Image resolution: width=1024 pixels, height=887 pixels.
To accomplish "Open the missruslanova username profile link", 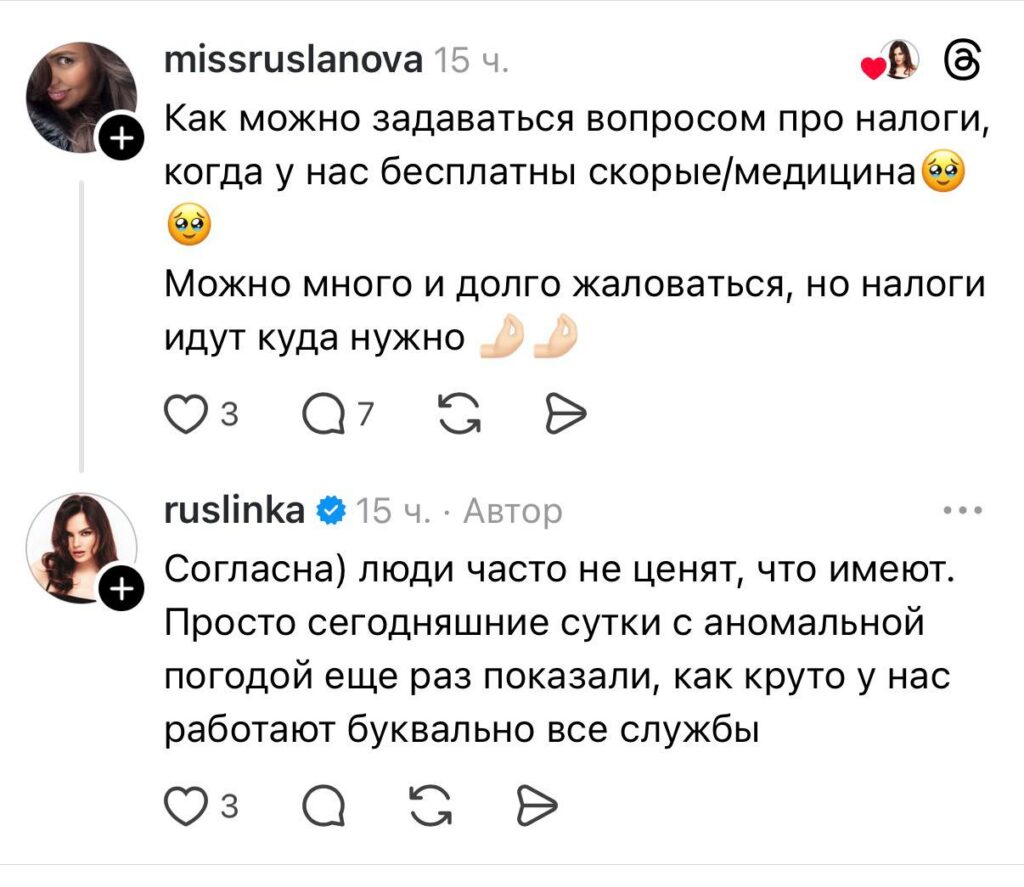I will tap(292, 61).
